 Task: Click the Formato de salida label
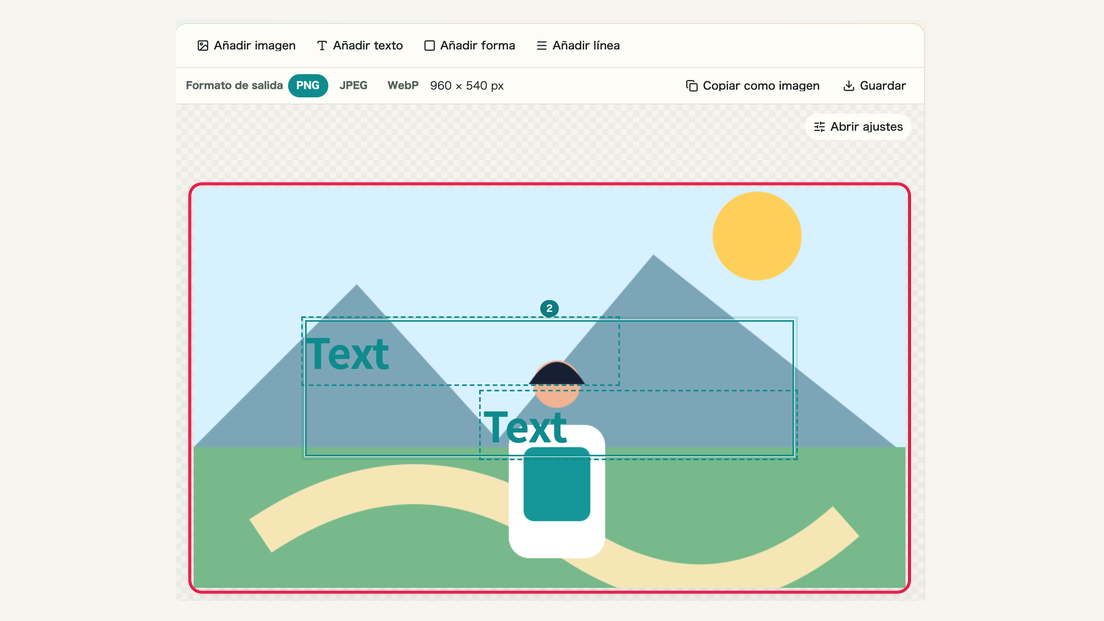234,85
